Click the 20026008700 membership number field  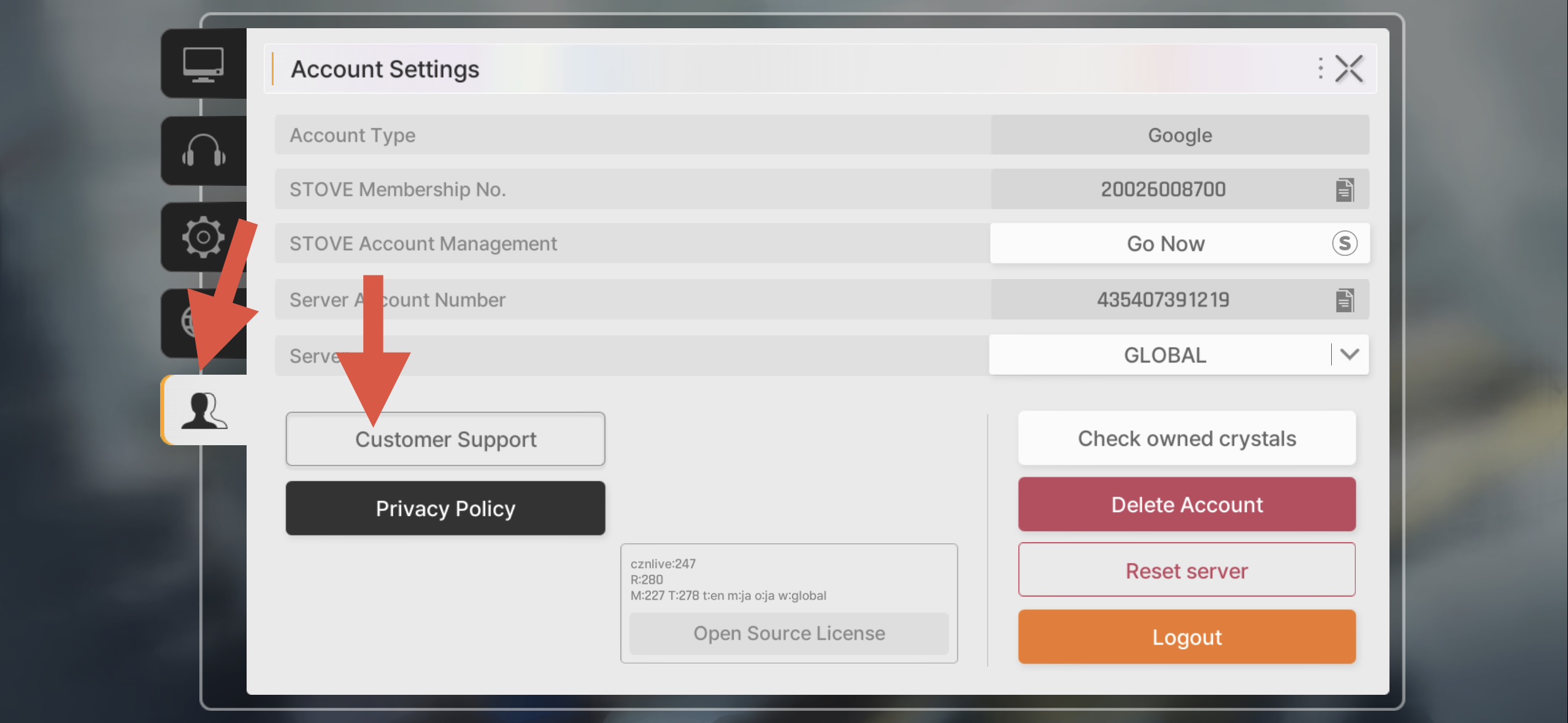1163,189
